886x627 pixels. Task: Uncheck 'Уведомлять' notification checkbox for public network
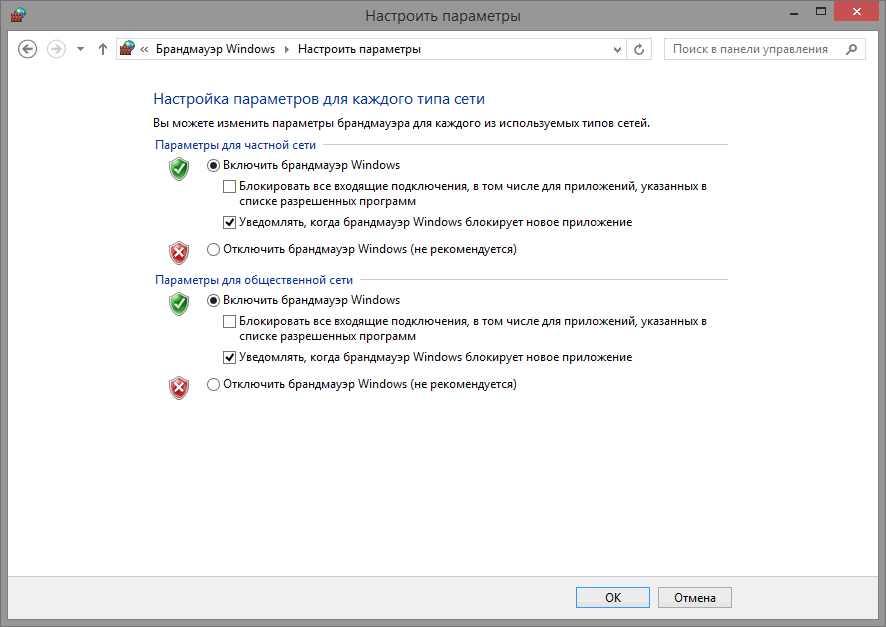click(x=230, y=357)
